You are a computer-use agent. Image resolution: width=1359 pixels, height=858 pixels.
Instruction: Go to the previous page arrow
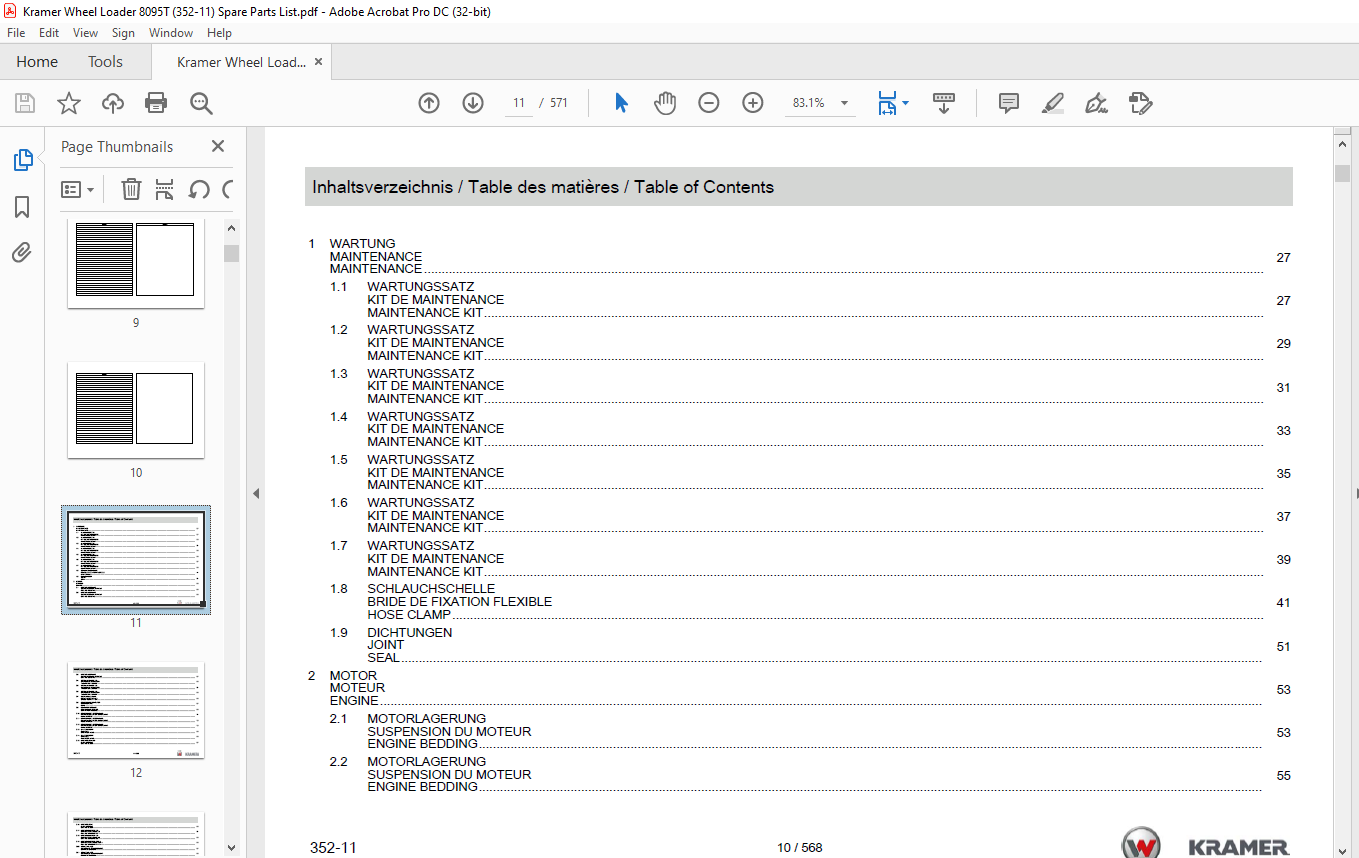pyautogui.click(x=429, y=103)
